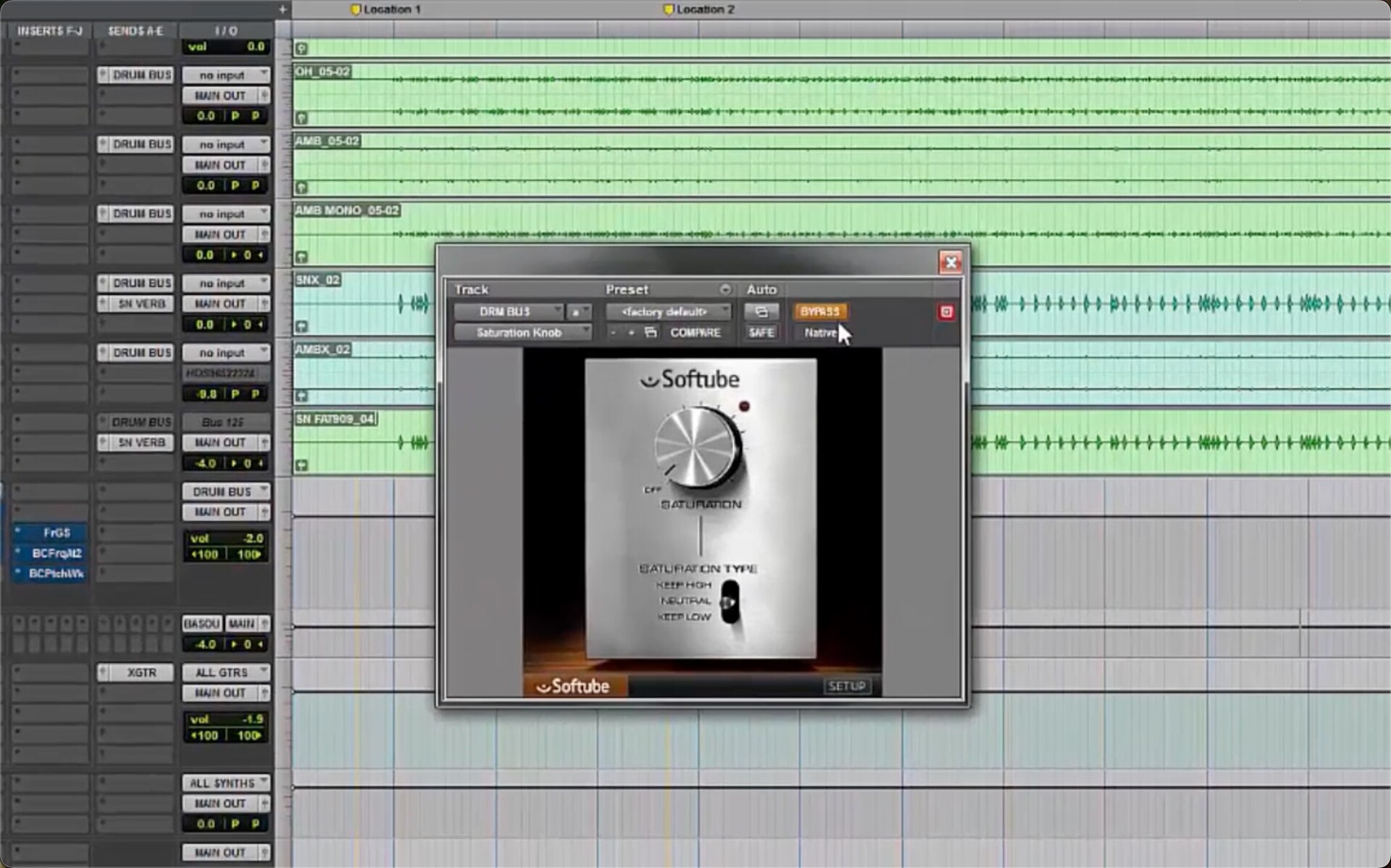1391x868 pixels.
Task: Open Saturation Knob plug-in selector dropdown
Action: (x=523, y=333)
